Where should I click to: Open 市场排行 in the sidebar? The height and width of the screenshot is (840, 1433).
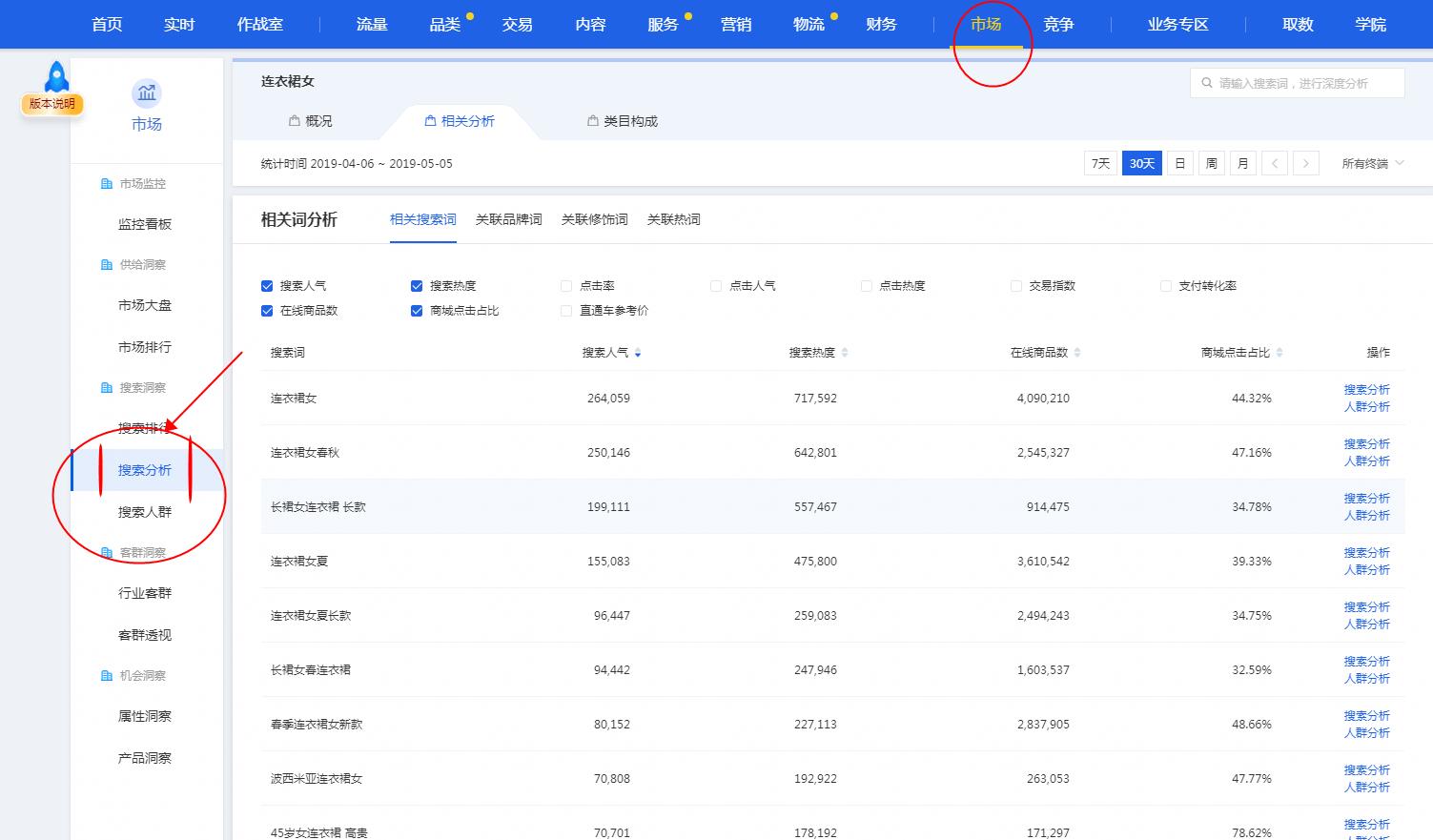pos(145,347)
